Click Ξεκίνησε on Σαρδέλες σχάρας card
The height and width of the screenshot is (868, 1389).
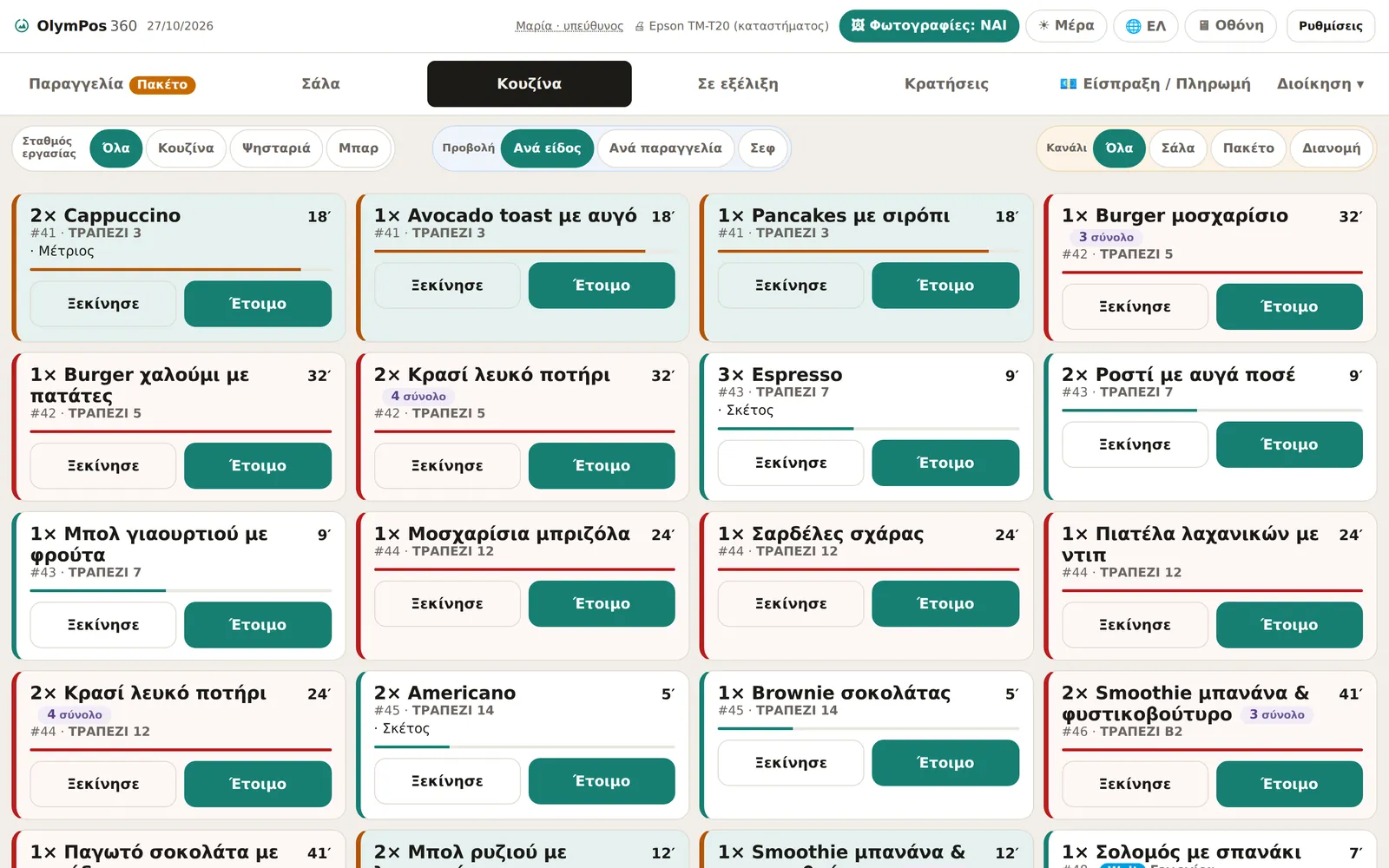pyautogui.click(x=791, y=603)
